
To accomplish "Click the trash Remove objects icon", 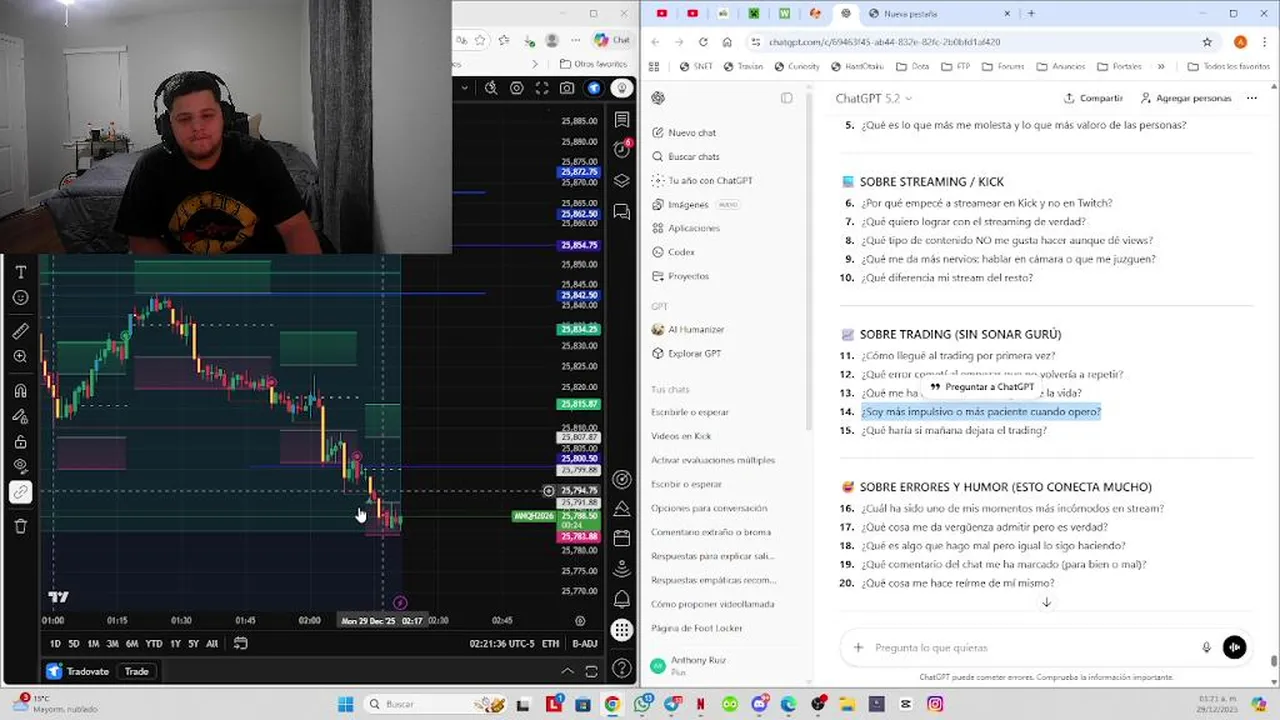I will pyautogui.click(x=20, y=526).
